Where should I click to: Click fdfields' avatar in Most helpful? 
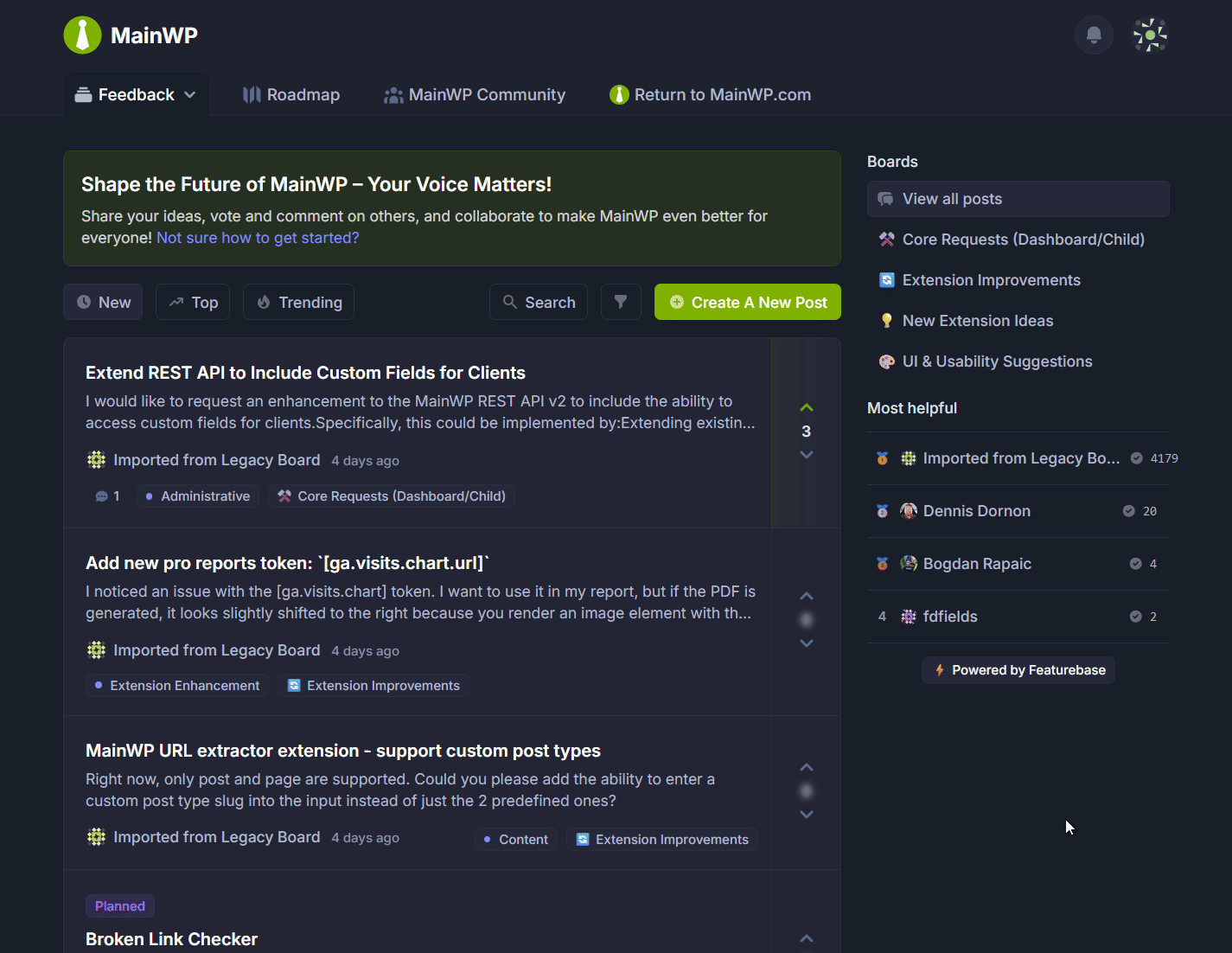[x=909, y=617]
